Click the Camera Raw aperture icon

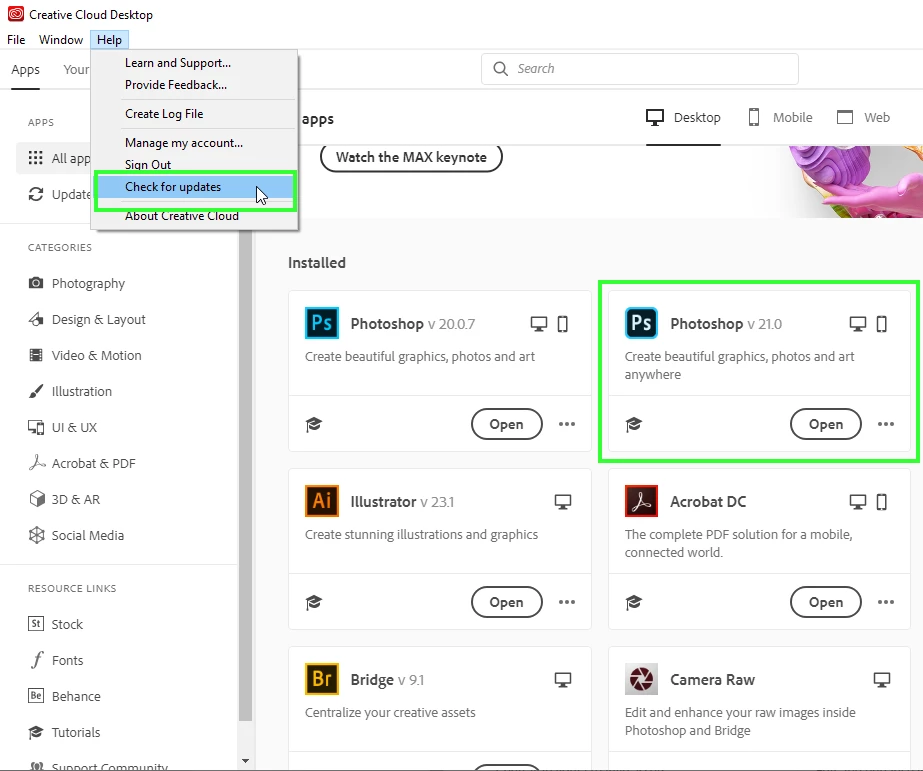pos(641,679)
